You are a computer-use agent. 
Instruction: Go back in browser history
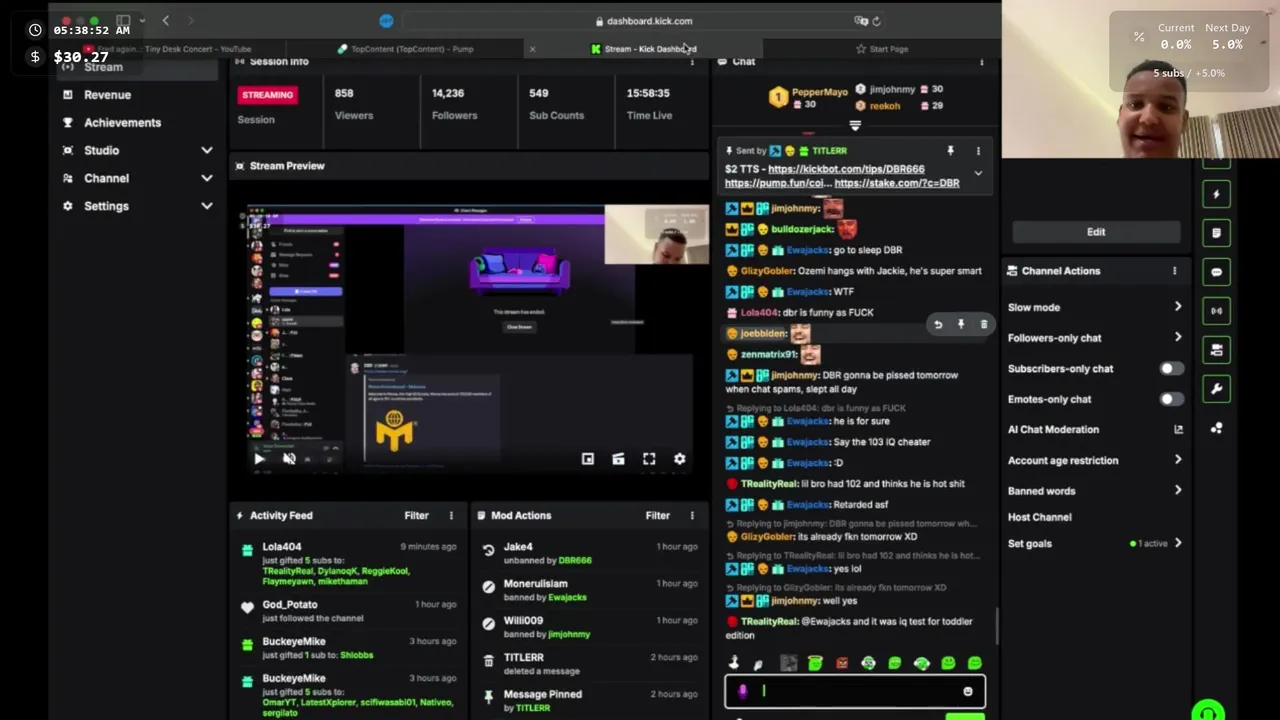point(165,21)
